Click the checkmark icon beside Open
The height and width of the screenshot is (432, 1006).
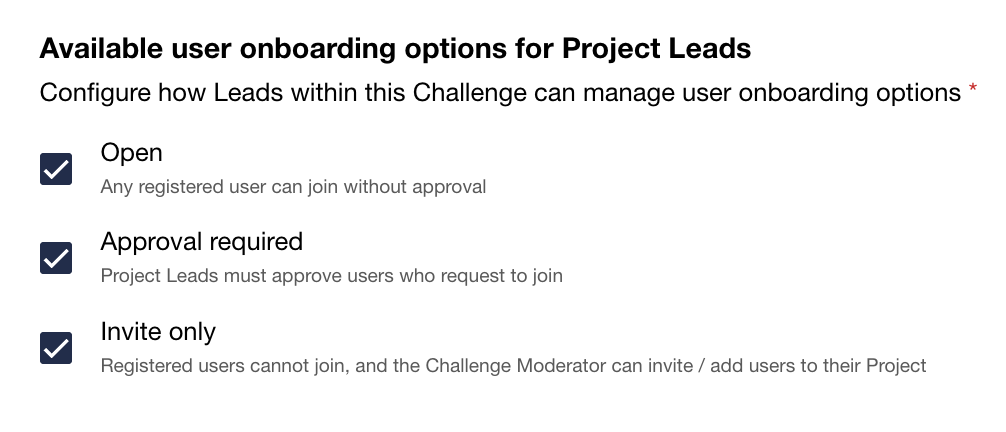56,169
